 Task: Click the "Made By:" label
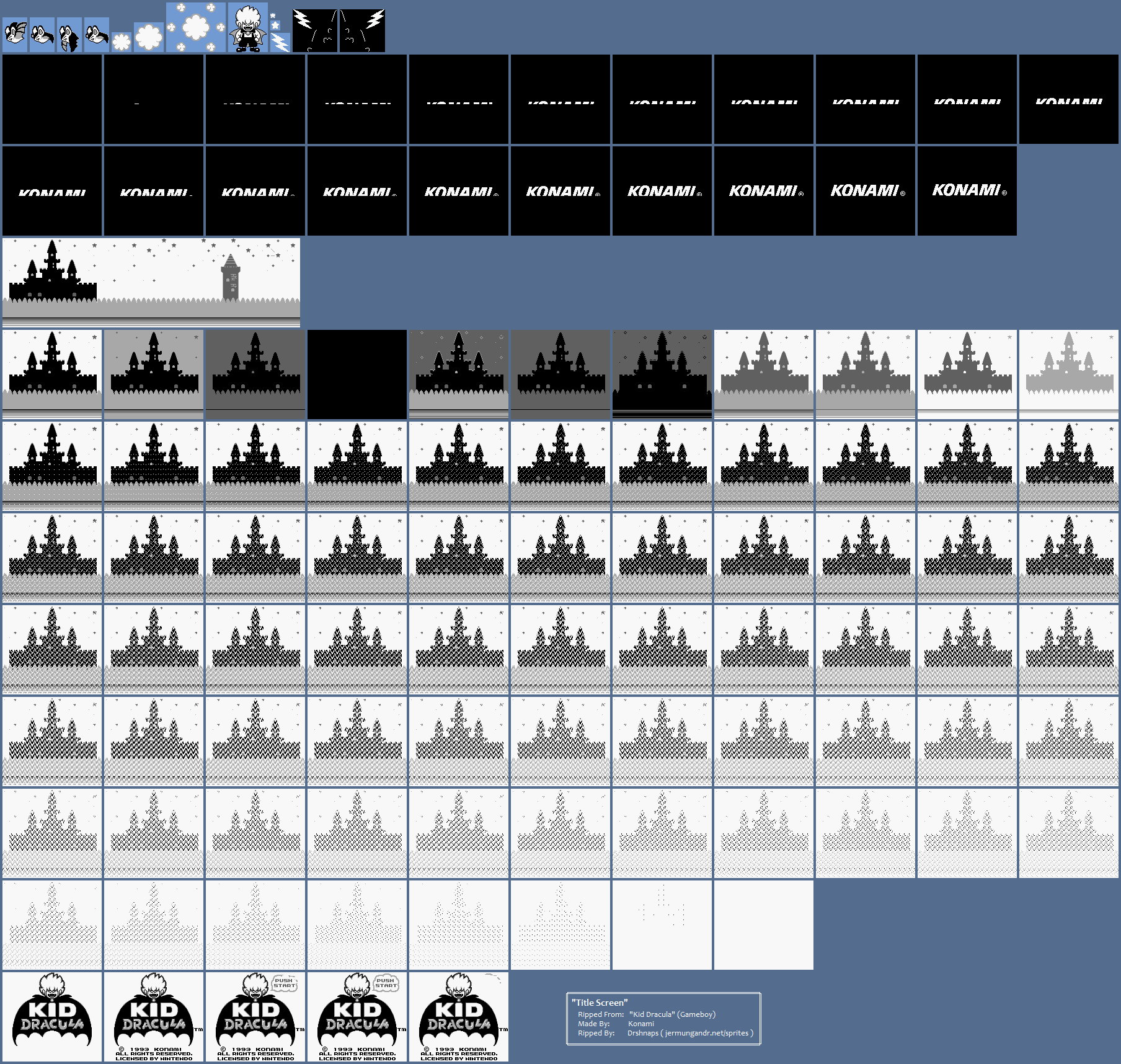coord(593,1024)
